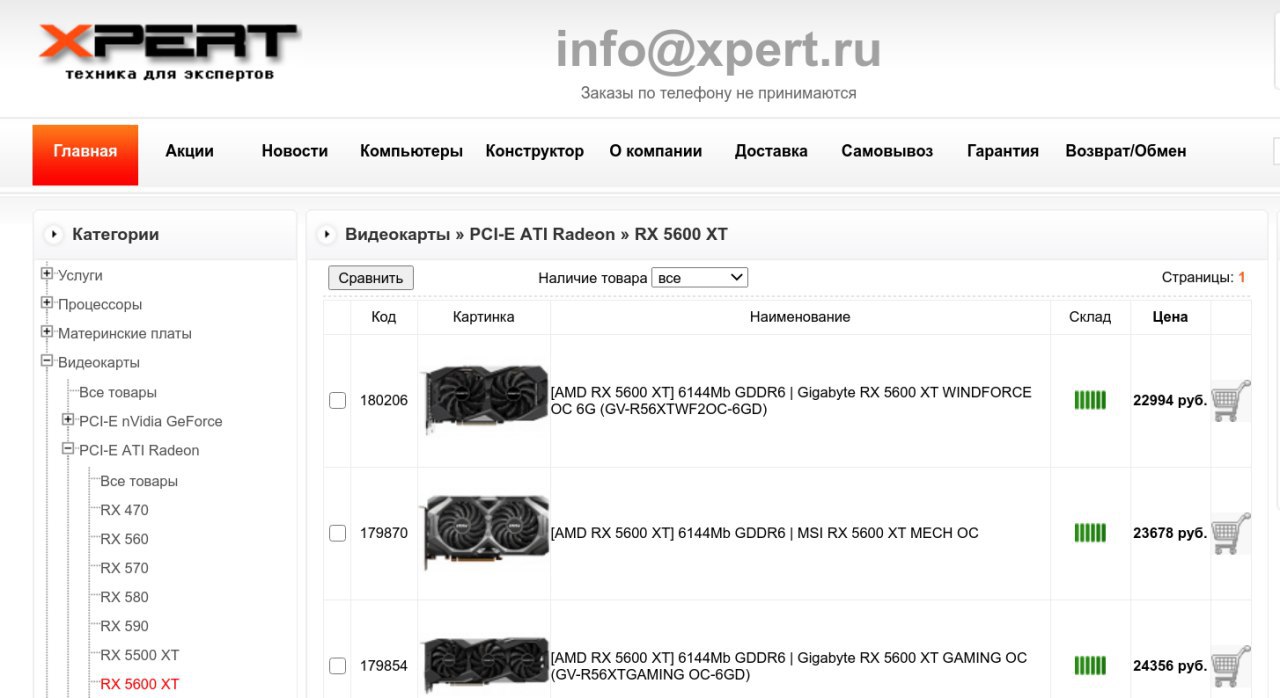This screenshot has height=698, width=1280.
Task: Open the Возврат/Обмен page
Action: [x=1126, y=151]
